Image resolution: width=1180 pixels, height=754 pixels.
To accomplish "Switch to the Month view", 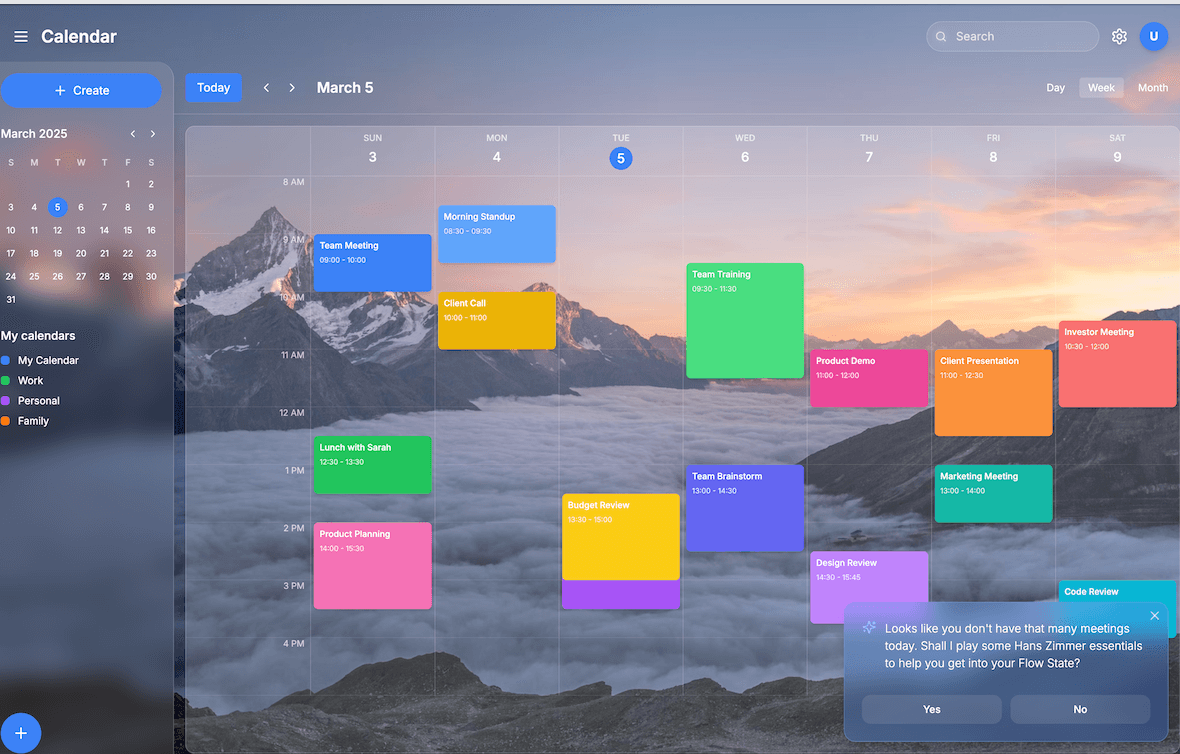I will click(x=1152, y=88).
